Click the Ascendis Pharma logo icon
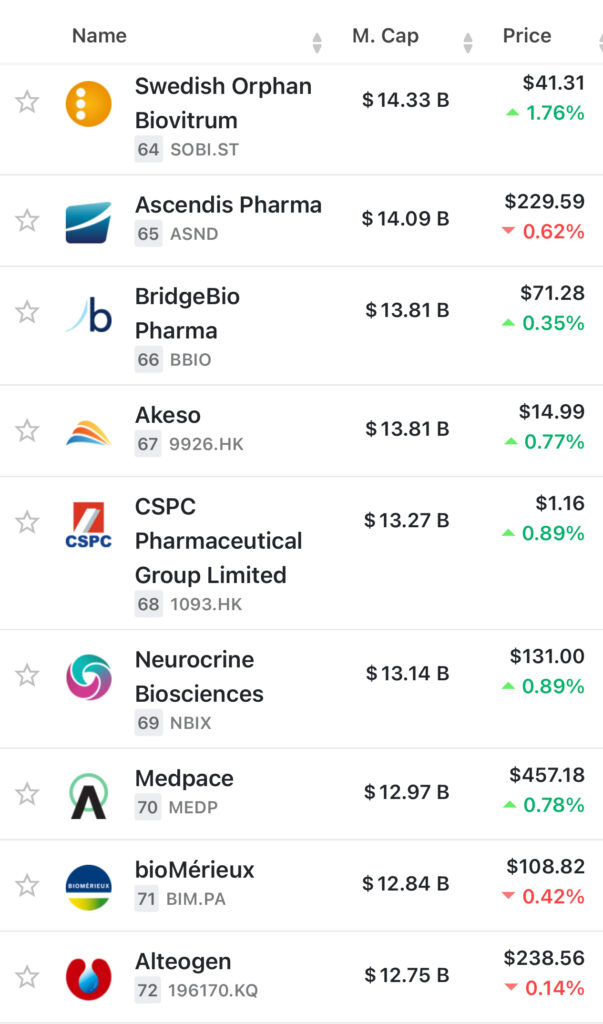Screen dimensions: 603x1024 pyautogui.click(x=89, y=222)
